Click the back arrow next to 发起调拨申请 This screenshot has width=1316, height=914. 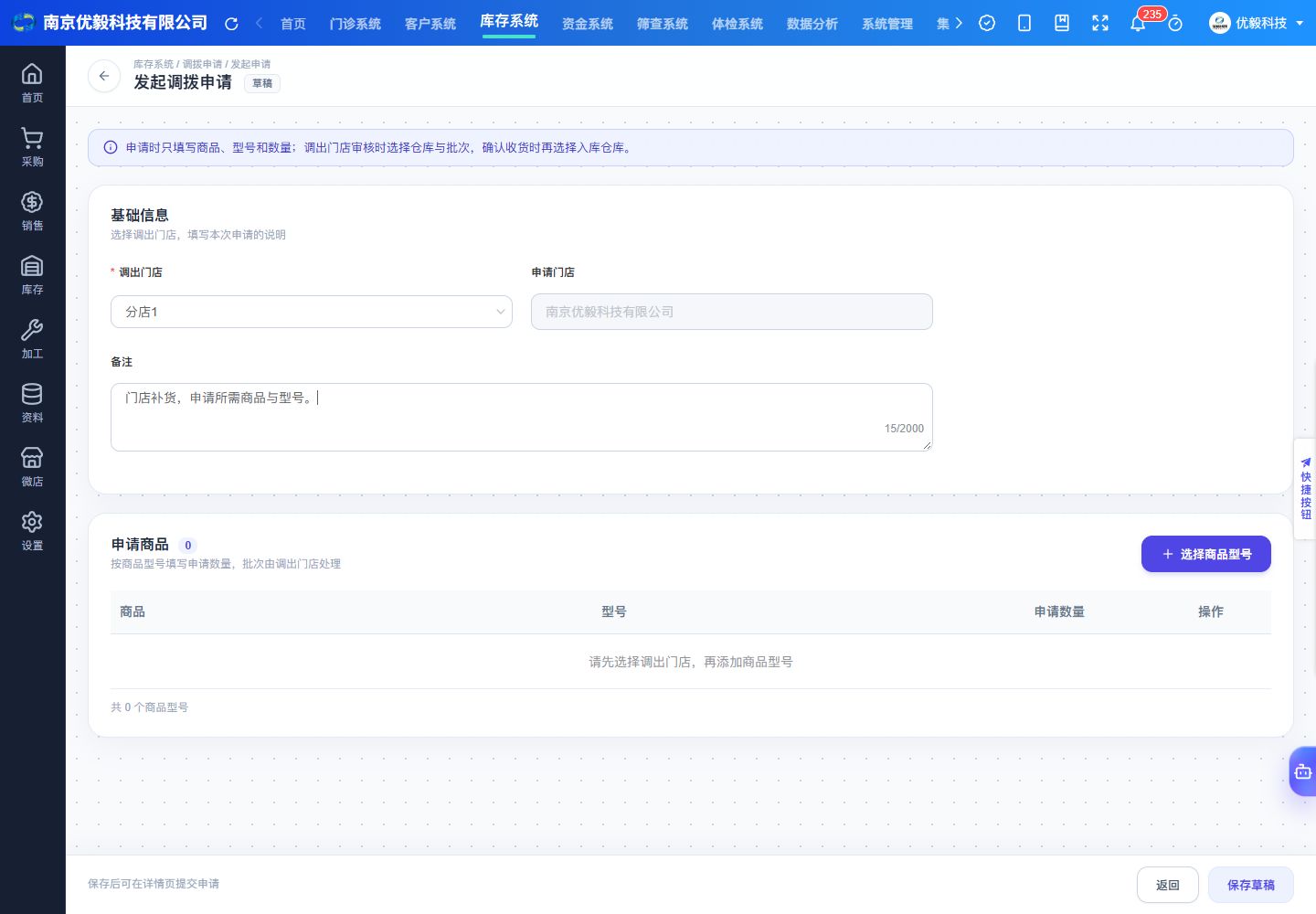(104, 76)
